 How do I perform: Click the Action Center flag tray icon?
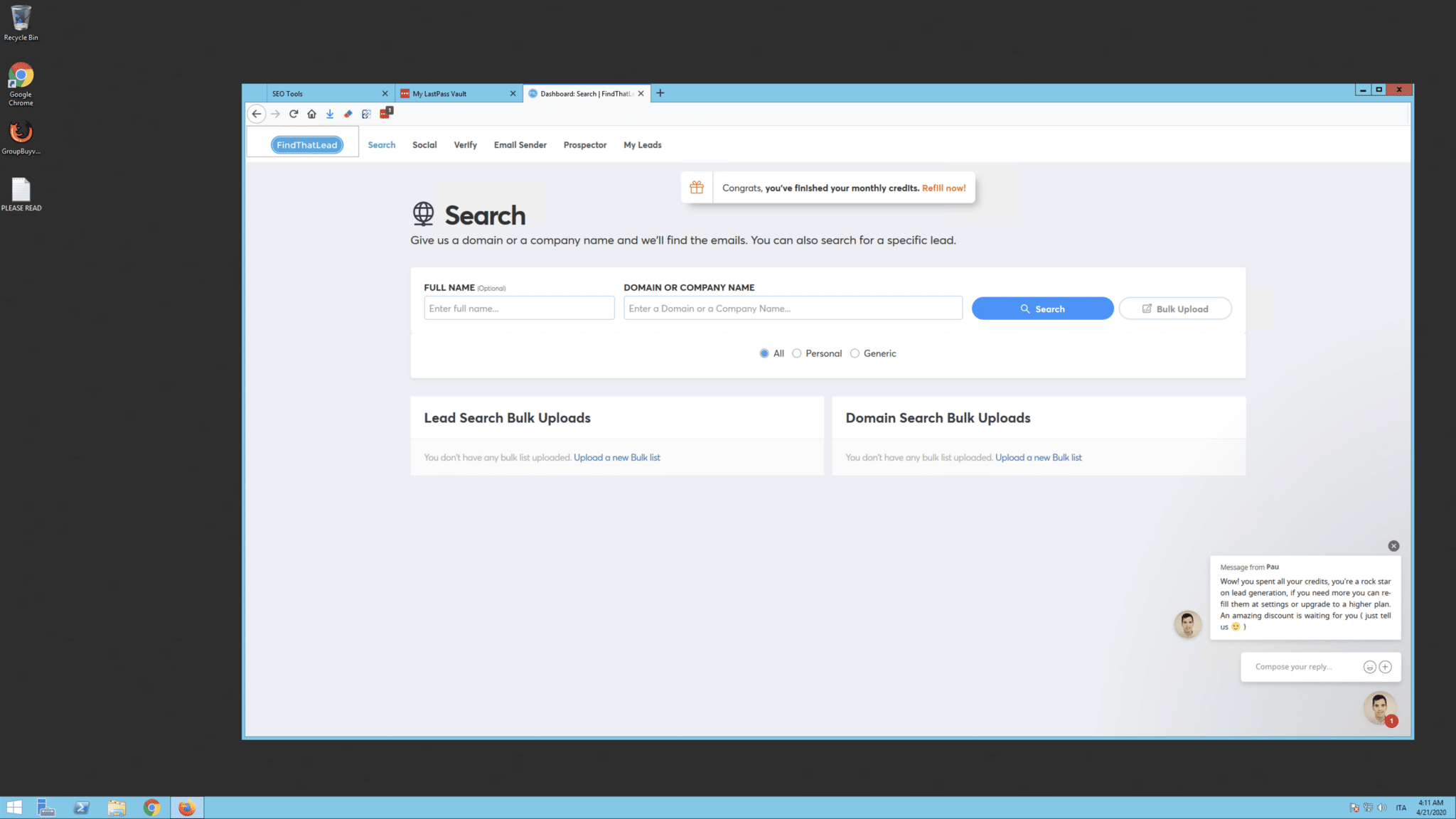pos(1354,808)
